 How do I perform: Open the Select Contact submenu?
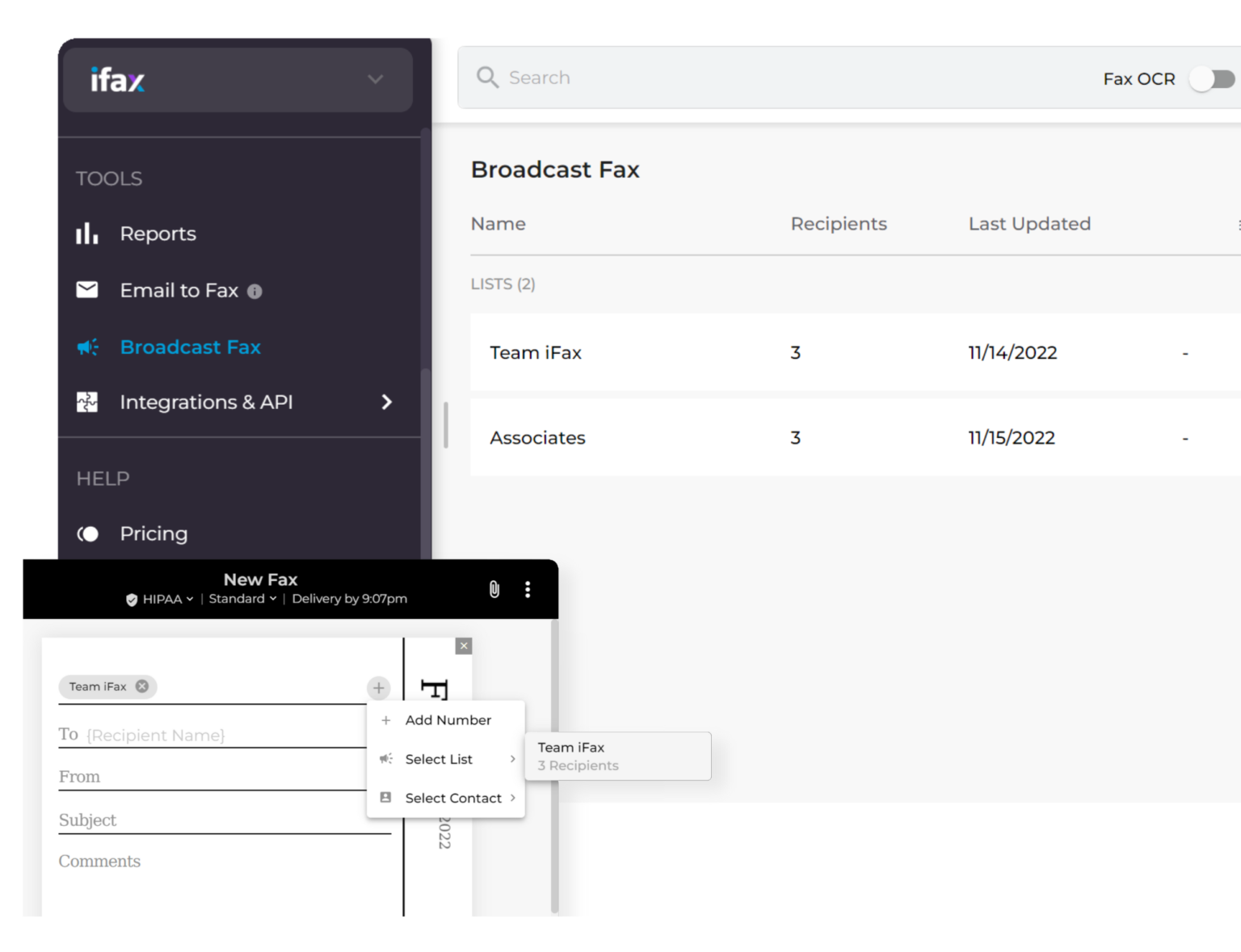[454, 798]
